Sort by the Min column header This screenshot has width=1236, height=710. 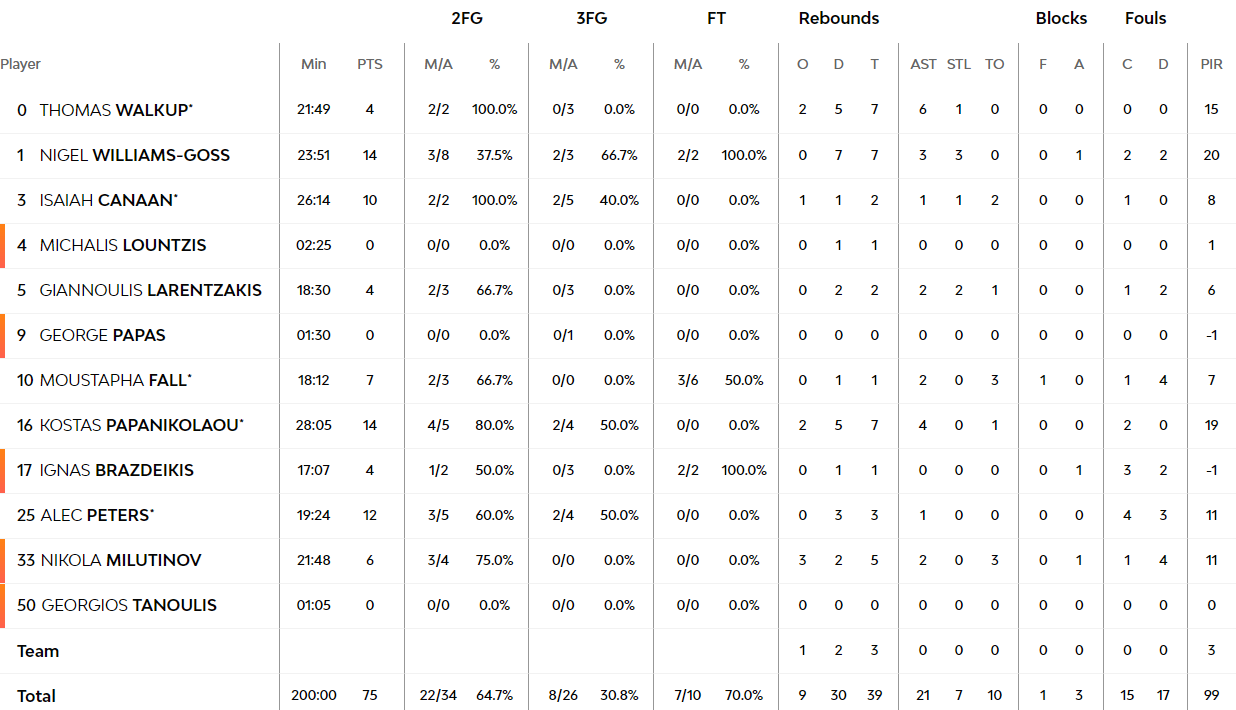coord(314,64)
